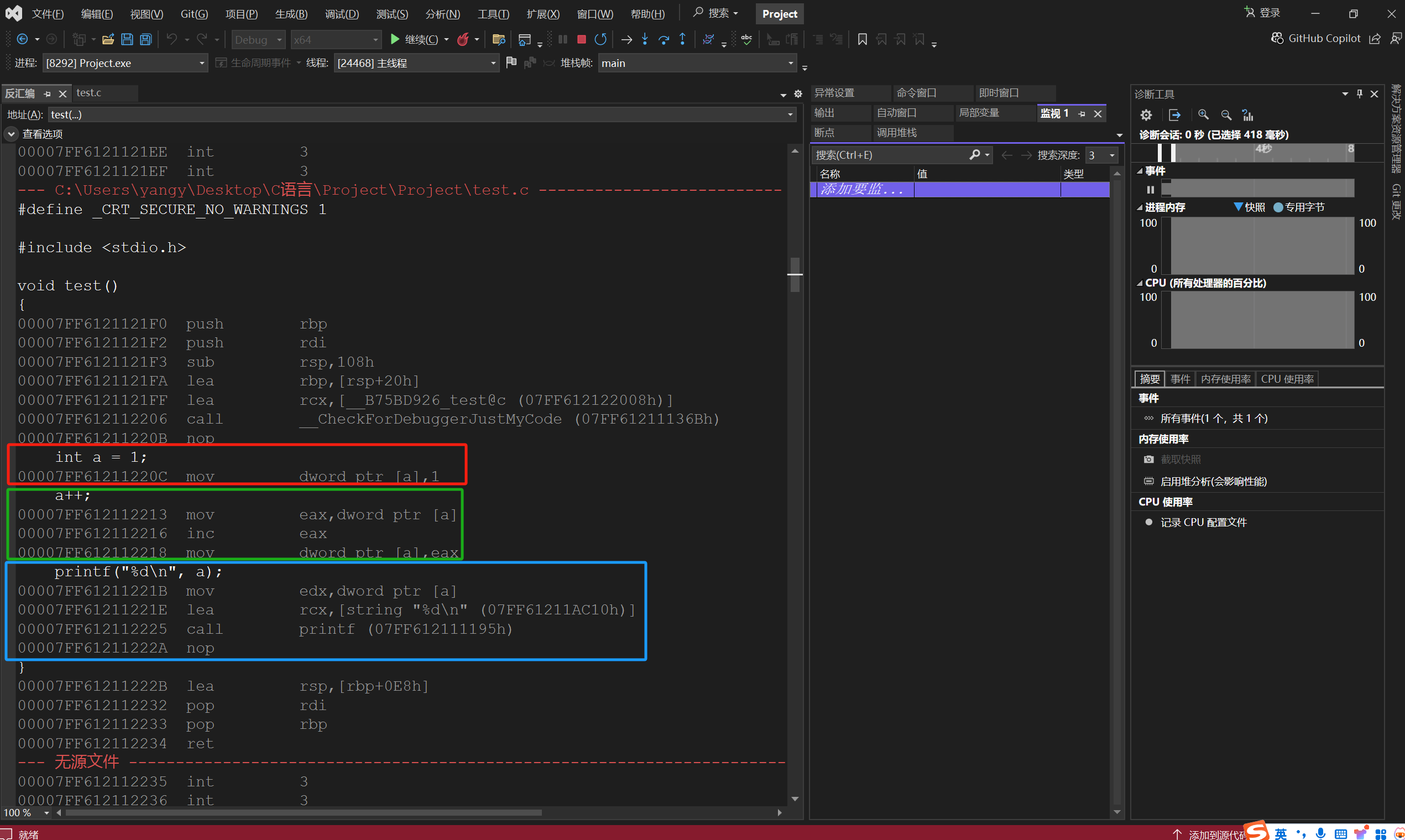Open the 调试(D) menu
The height and width of the screenshot is (840, 1405).
click(342, 14)
